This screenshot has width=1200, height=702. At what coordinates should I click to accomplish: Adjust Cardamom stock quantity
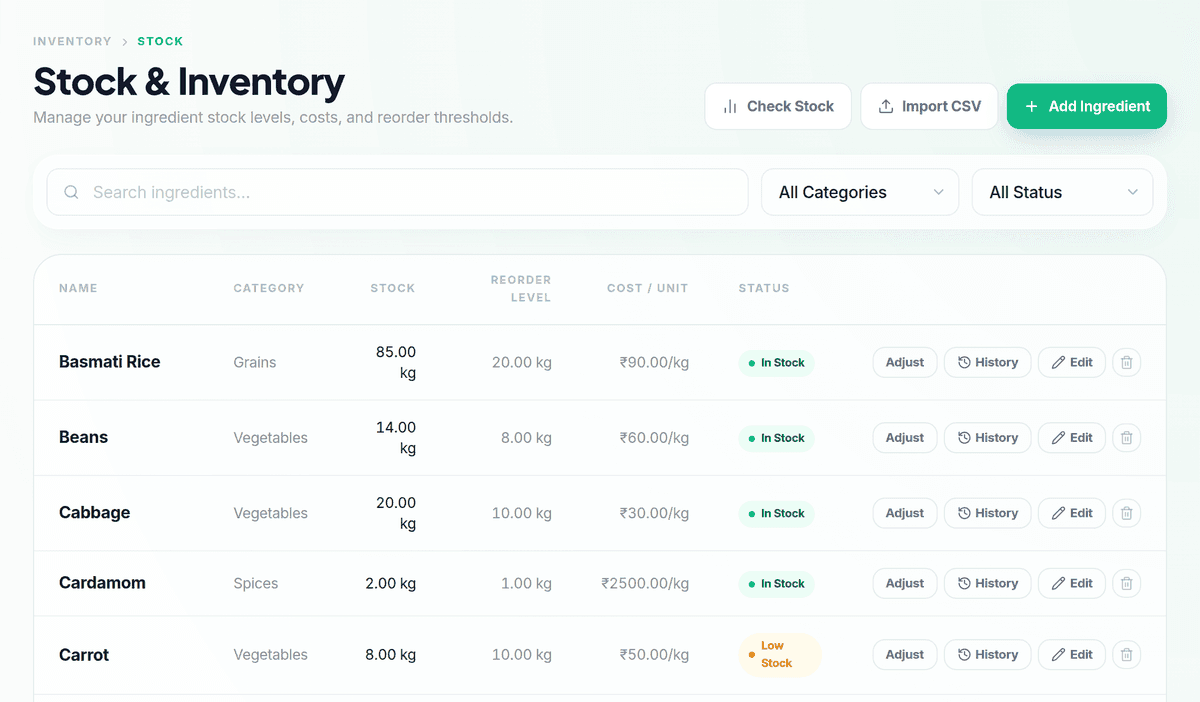click(905, 583)
